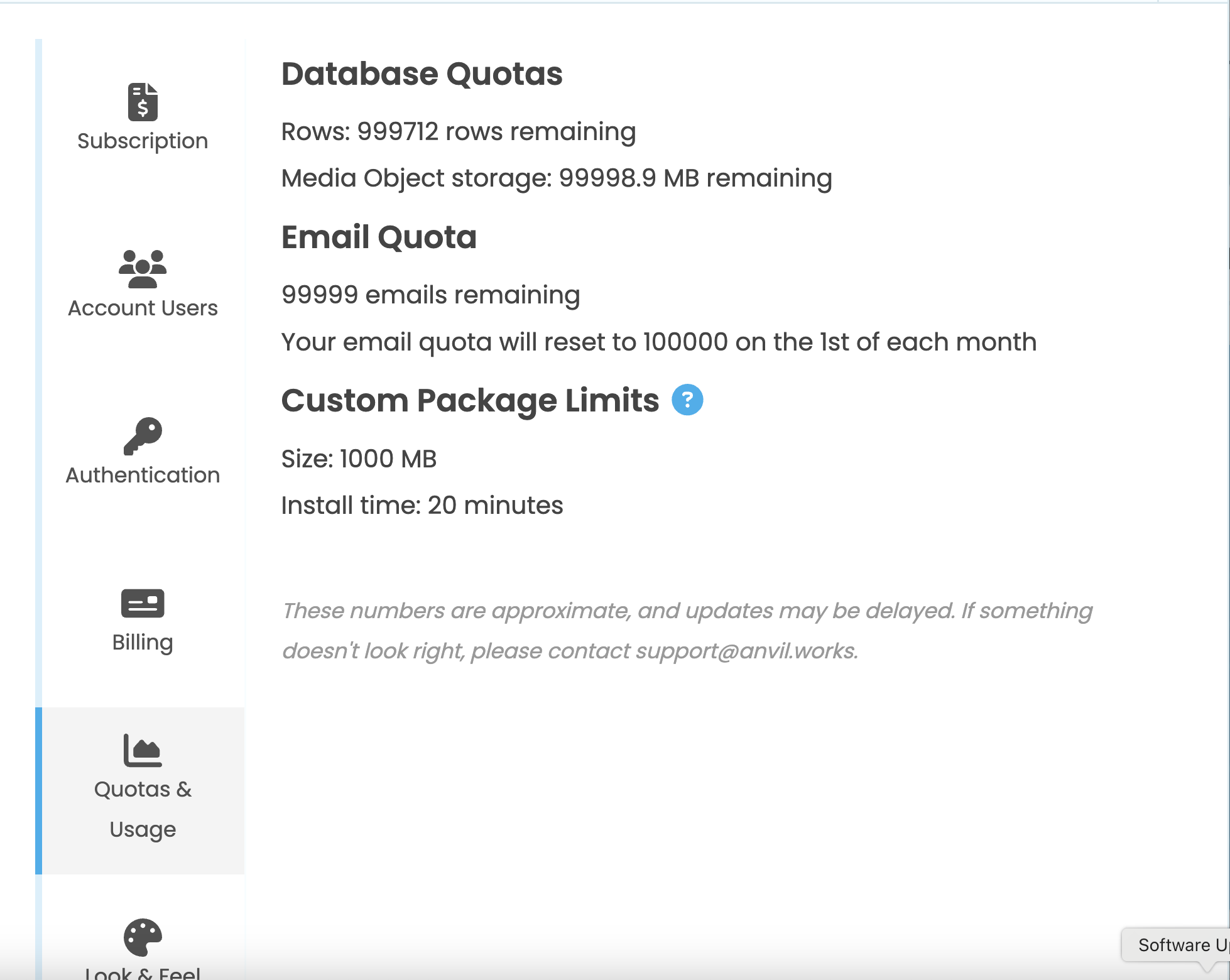Click the Database Quotas heading
1230x980 pixels.
click(x=422, y=73)
